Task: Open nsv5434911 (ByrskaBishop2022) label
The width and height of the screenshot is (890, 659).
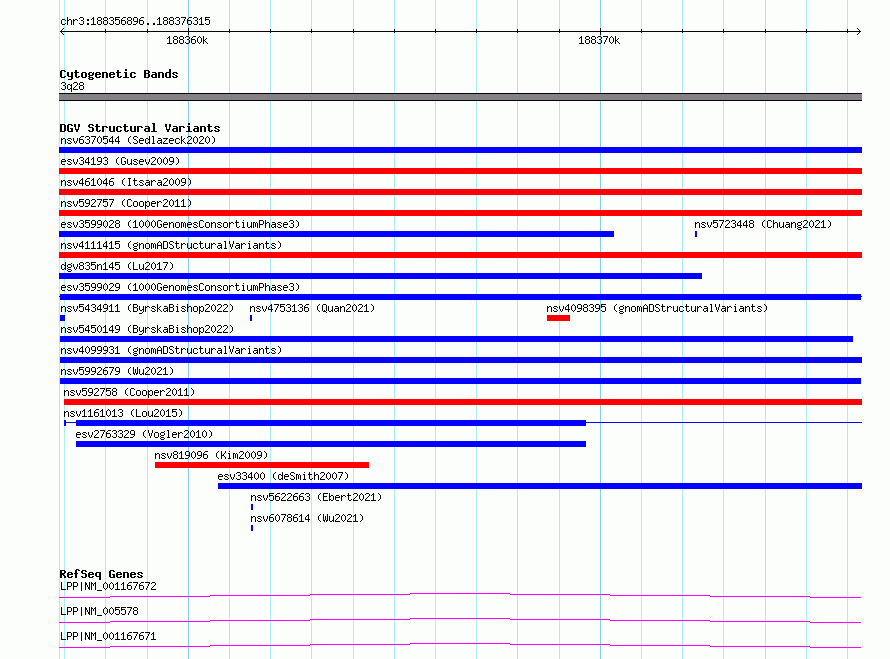Action: pos(147,308)
